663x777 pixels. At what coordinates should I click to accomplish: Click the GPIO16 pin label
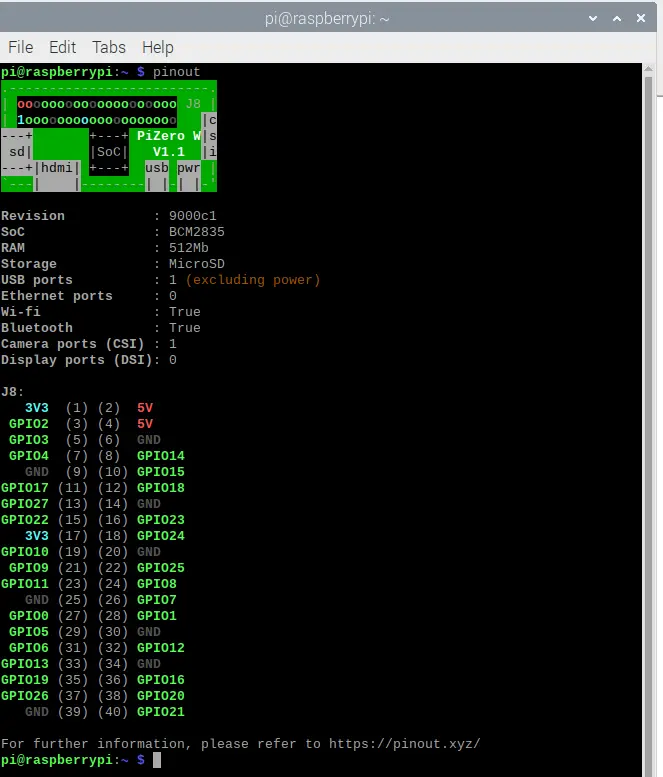161,679
